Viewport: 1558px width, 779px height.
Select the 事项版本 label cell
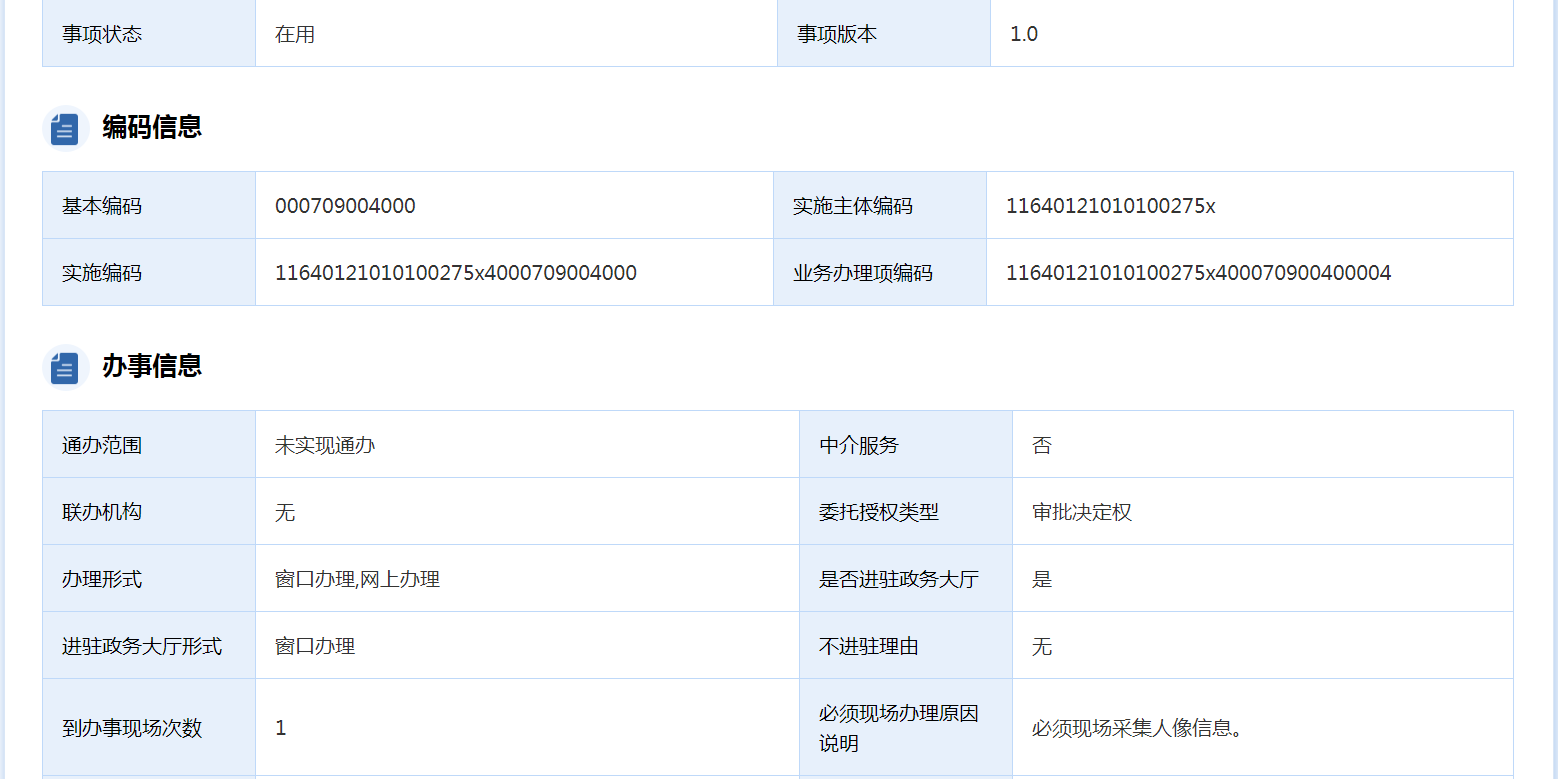pos(884,34)
